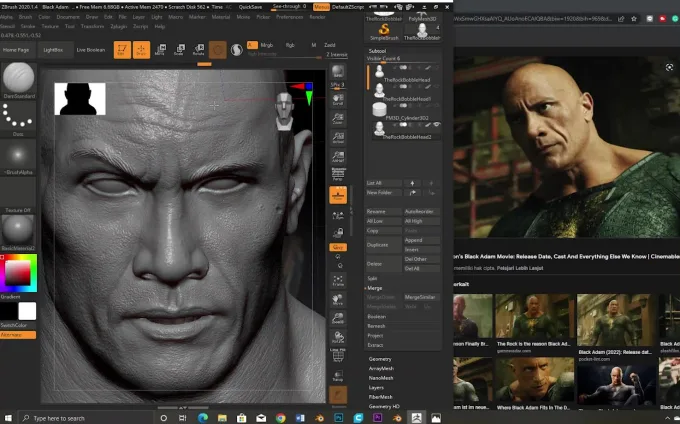Viewport: 680px width, 424px height.
Task: Click the MergeSimilar button
Action: coord(421,297)
